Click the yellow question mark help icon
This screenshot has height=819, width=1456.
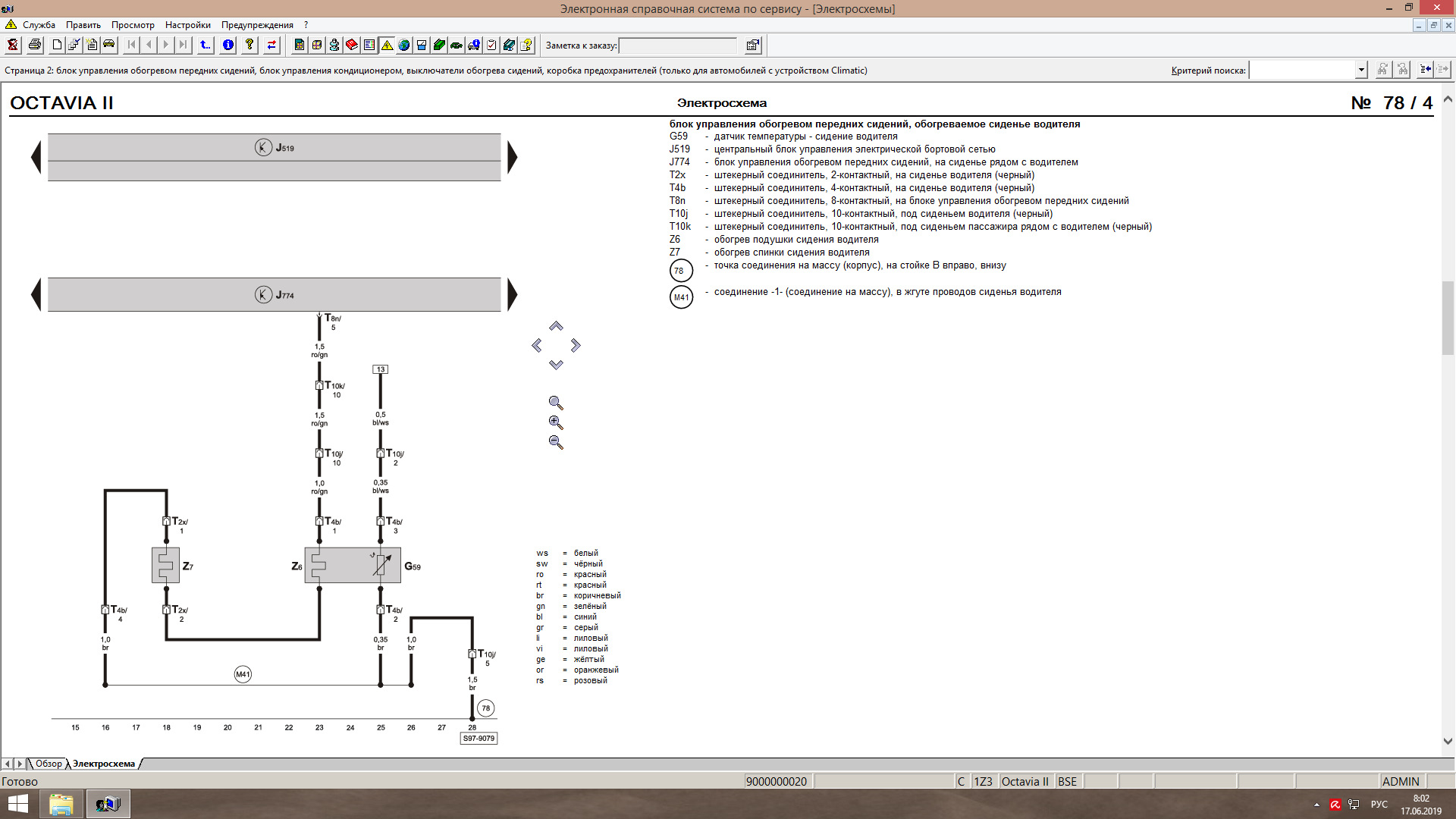(x=249, y=45)
